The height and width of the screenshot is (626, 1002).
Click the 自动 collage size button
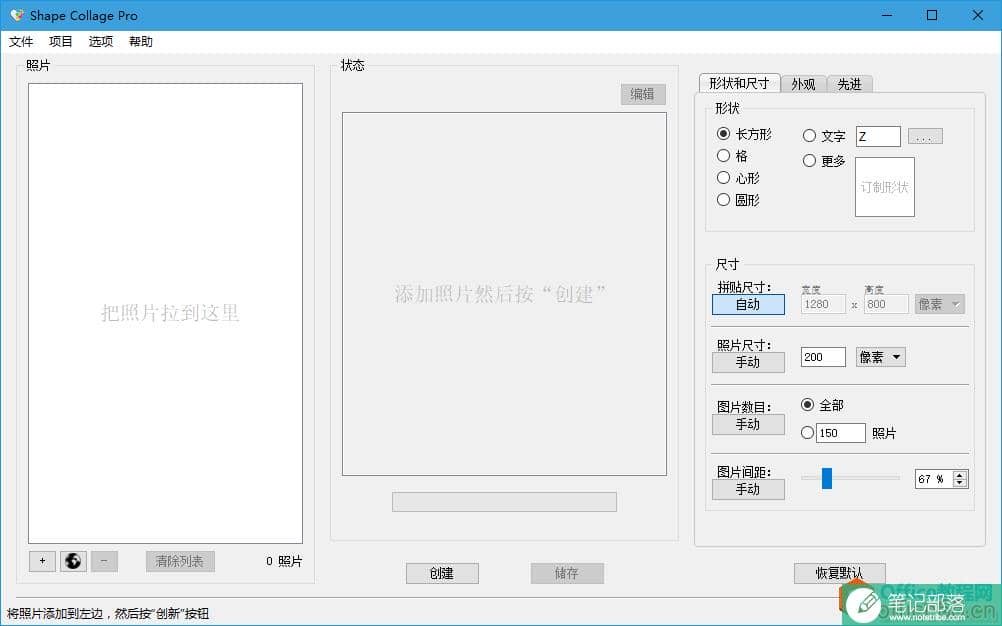pyautogui.click(x=748, y=304)
